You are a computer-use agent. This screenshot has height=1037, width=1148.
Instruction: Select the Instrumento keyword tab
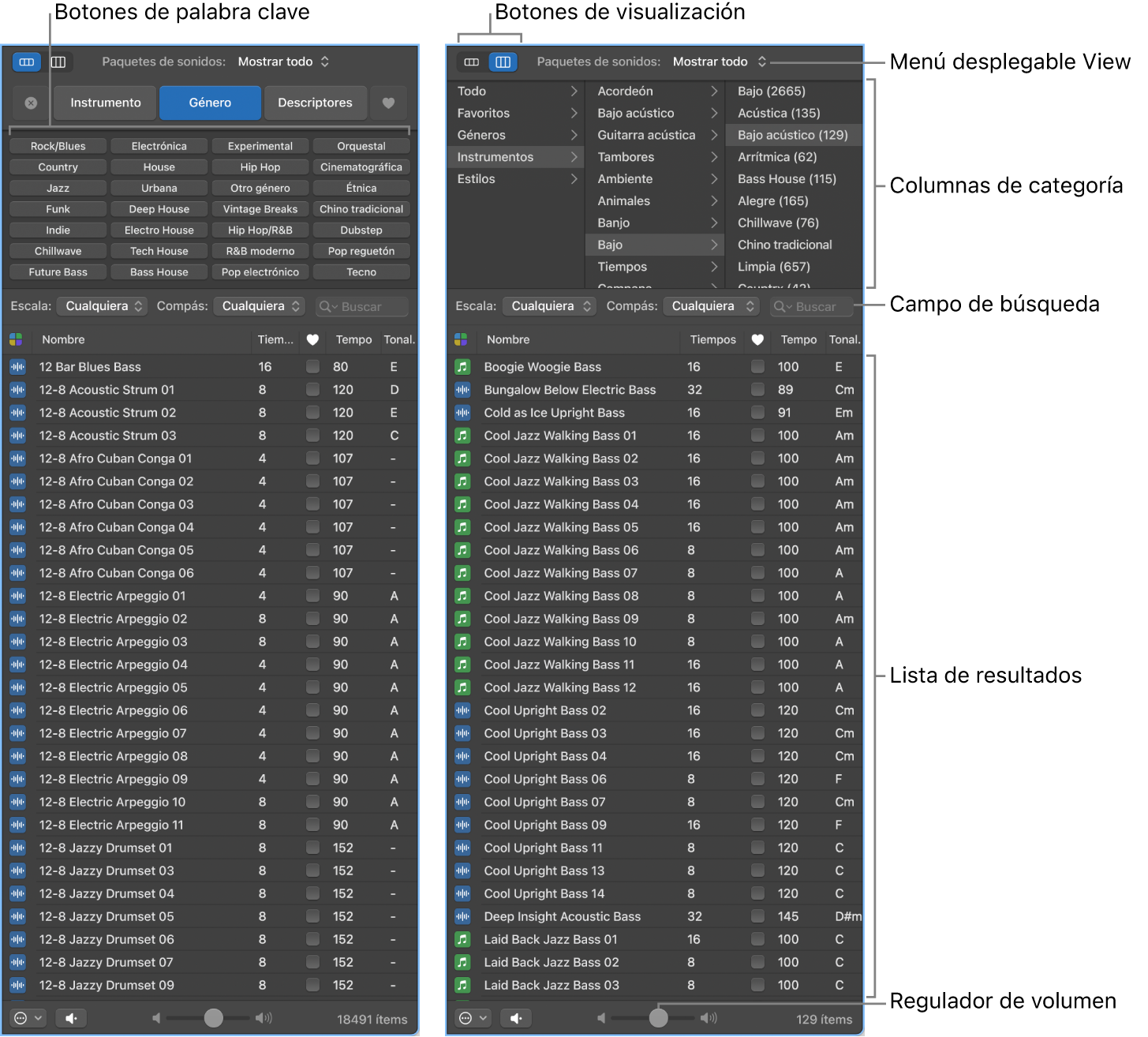point(105,103)
